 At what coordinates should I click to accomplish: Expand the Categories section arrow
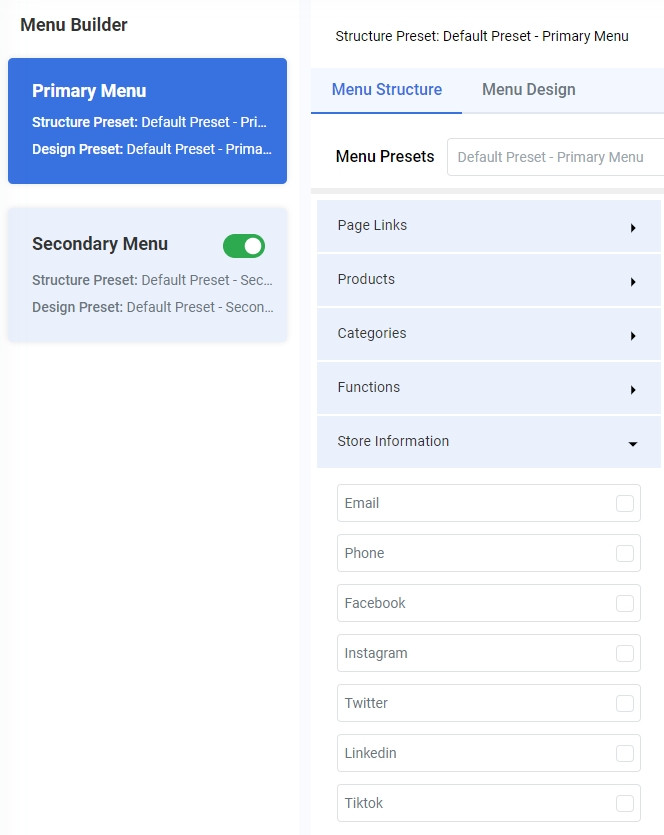click(x=633, y=336)
